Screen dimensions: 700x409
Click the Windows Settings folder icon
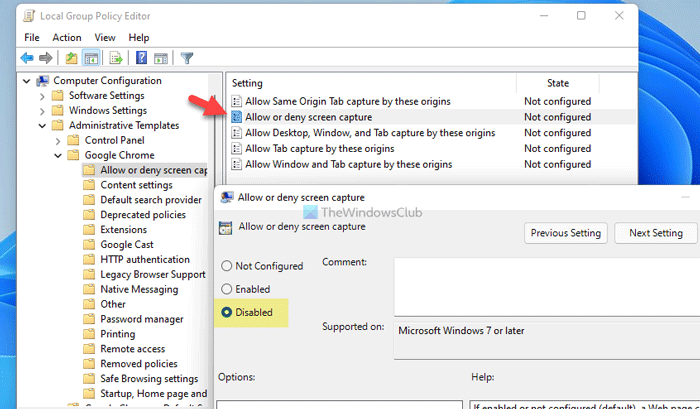[58, 110]
